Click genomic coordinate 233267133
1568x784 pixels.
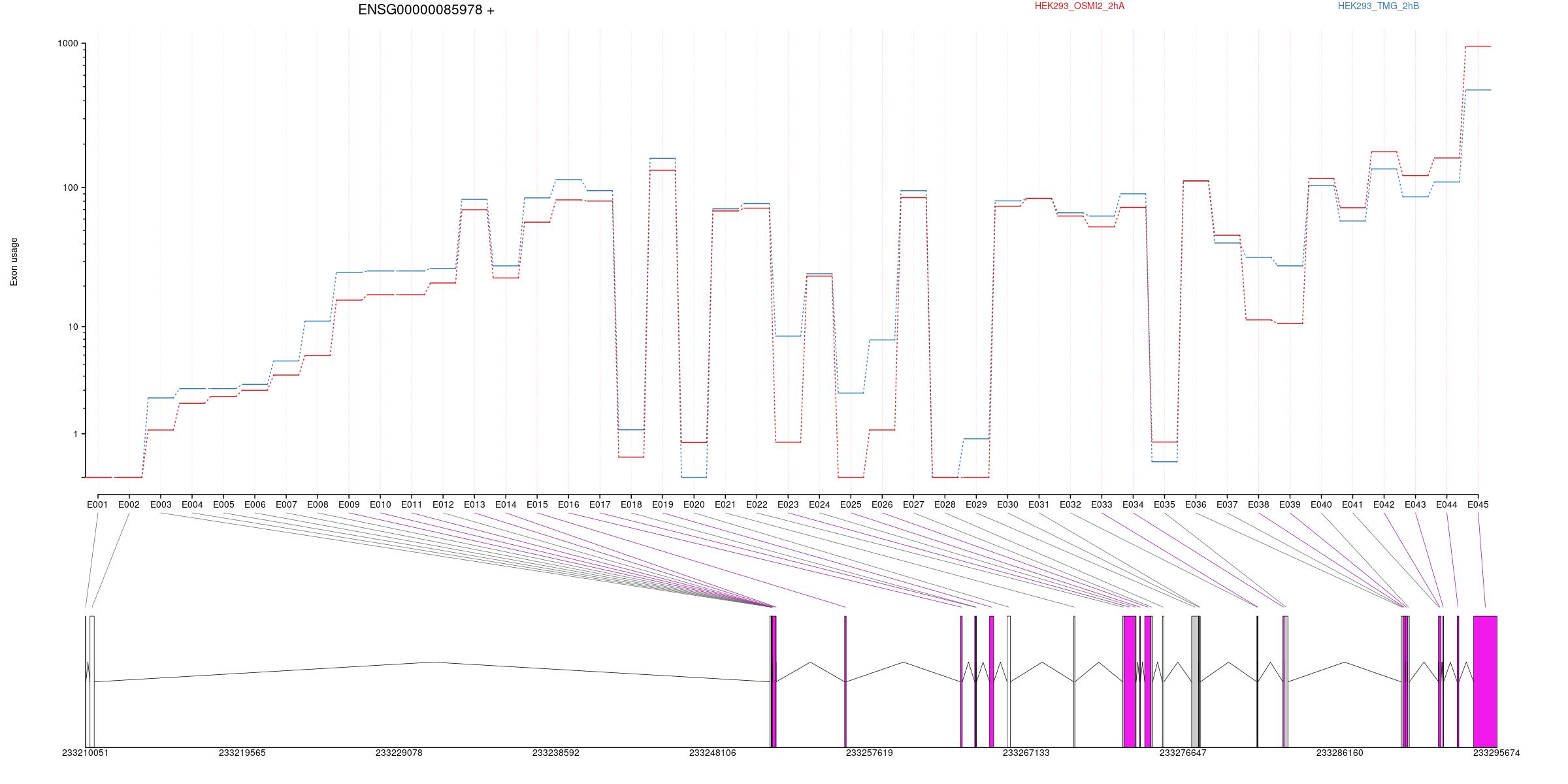coord(1026,753)
